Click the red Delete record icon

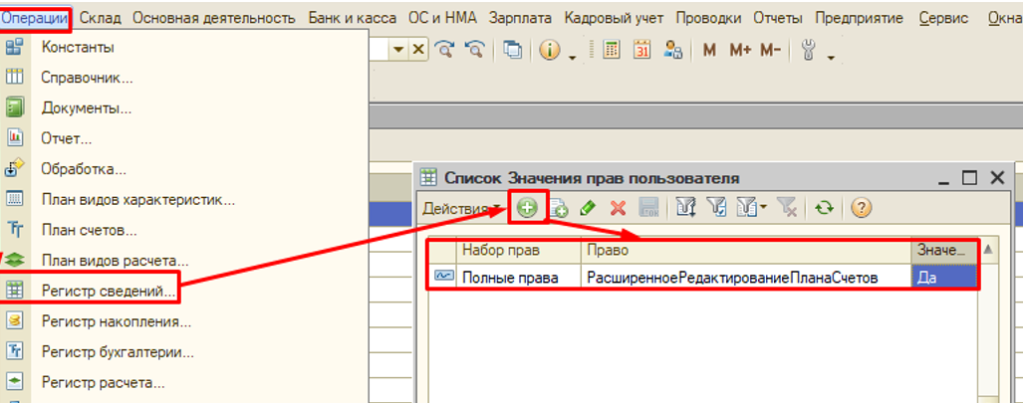[x=618, y=208]
